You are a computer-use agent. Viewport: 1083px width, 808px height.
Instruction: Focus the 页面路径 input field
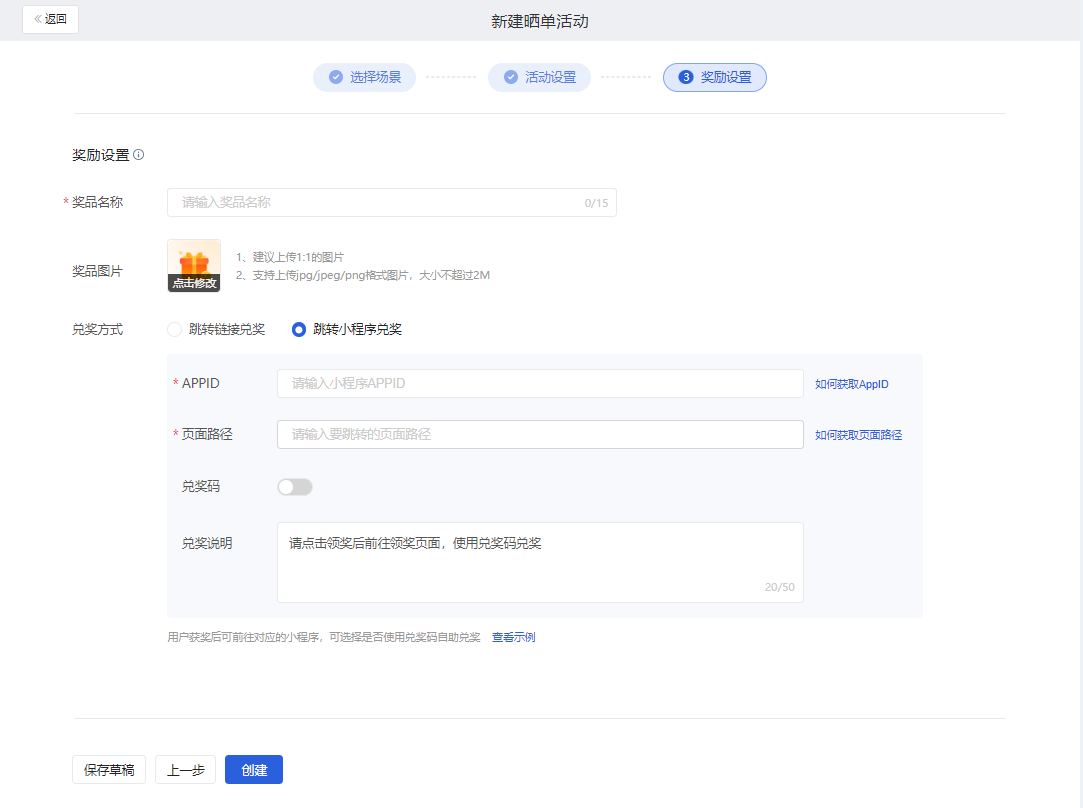540,434
